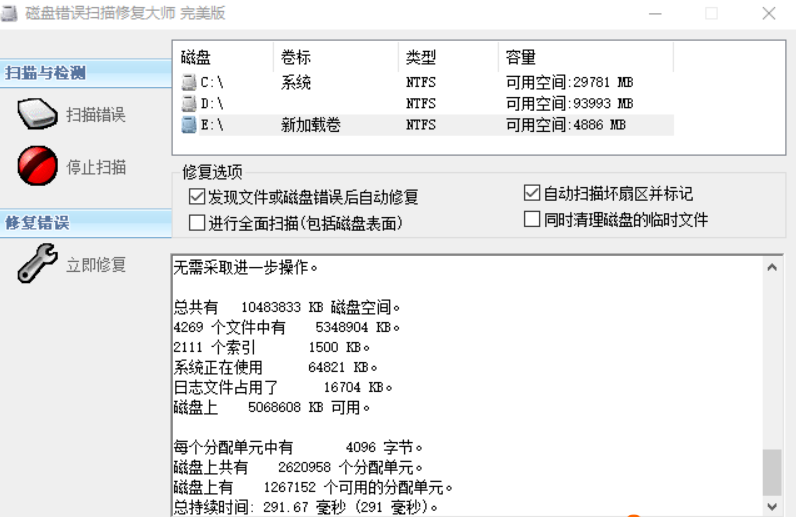The width and height of the screenshot is (796, 517).
Task: Click the 停止扫描 button label
Action: (x=96, y=167)
